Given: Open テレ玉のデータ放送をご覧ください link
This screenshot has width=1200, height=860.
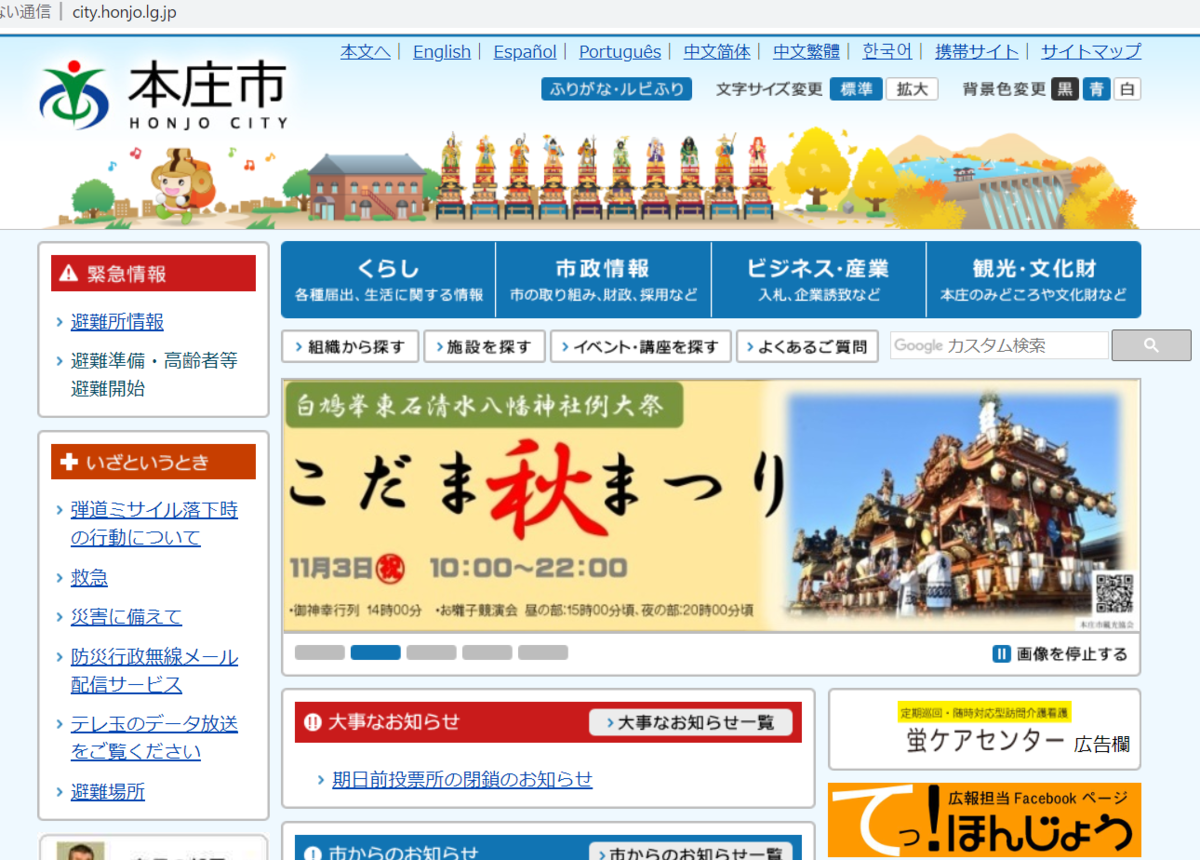Looking at the screenshot, I should point(154,738).
